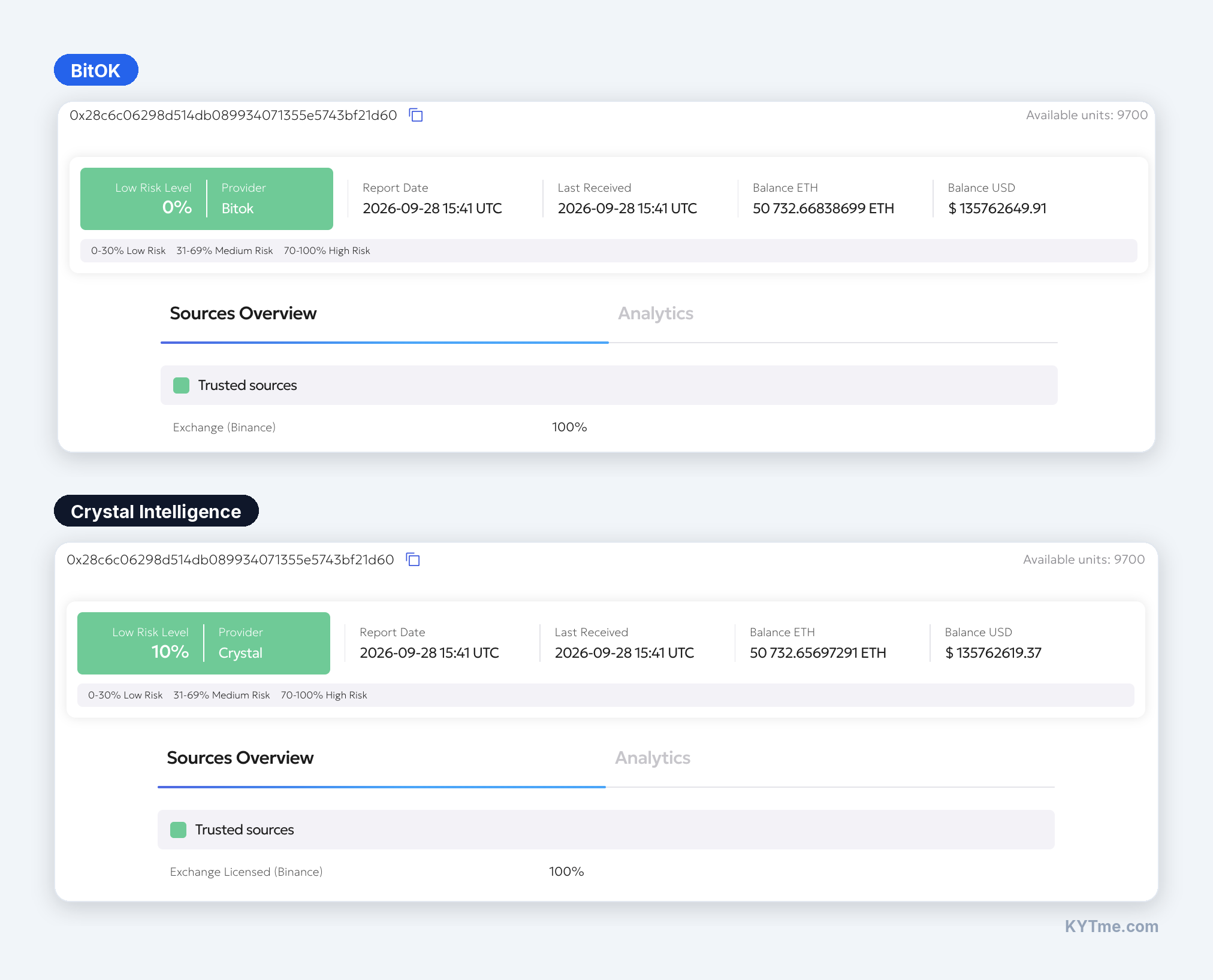Click the USD balance '$ 135762649.91'
This screenshot has height=980, width=1213.
997,208
